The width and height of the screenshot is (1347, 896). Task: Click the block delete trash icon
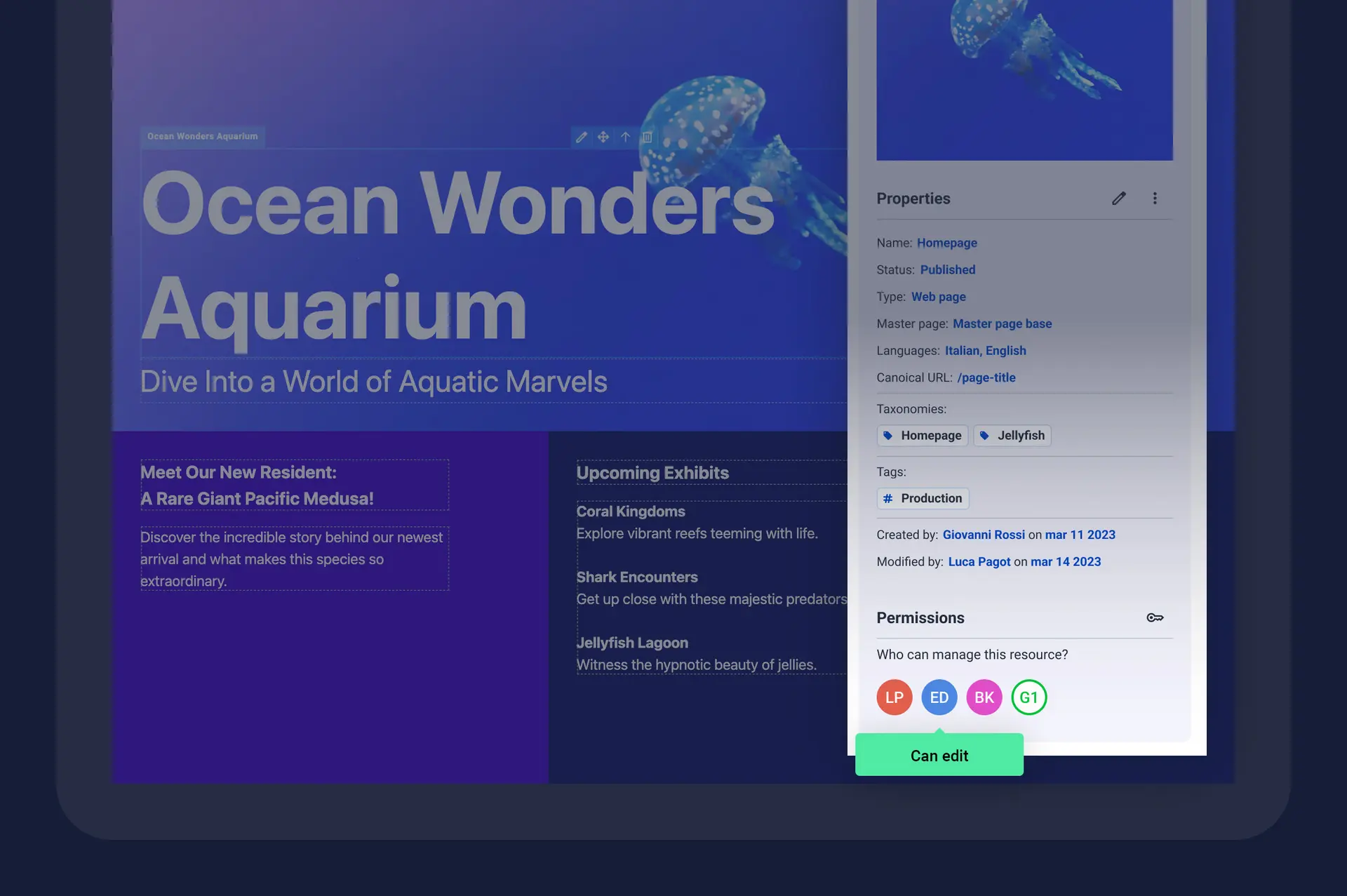tap(647, 137)
